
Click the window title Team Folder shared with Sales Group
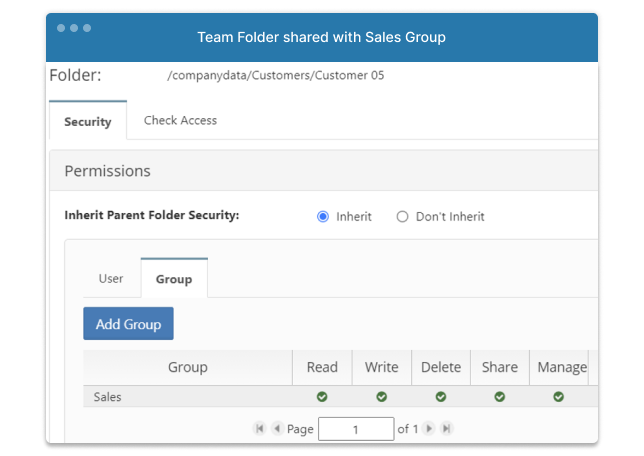click(x=322, y=37)
